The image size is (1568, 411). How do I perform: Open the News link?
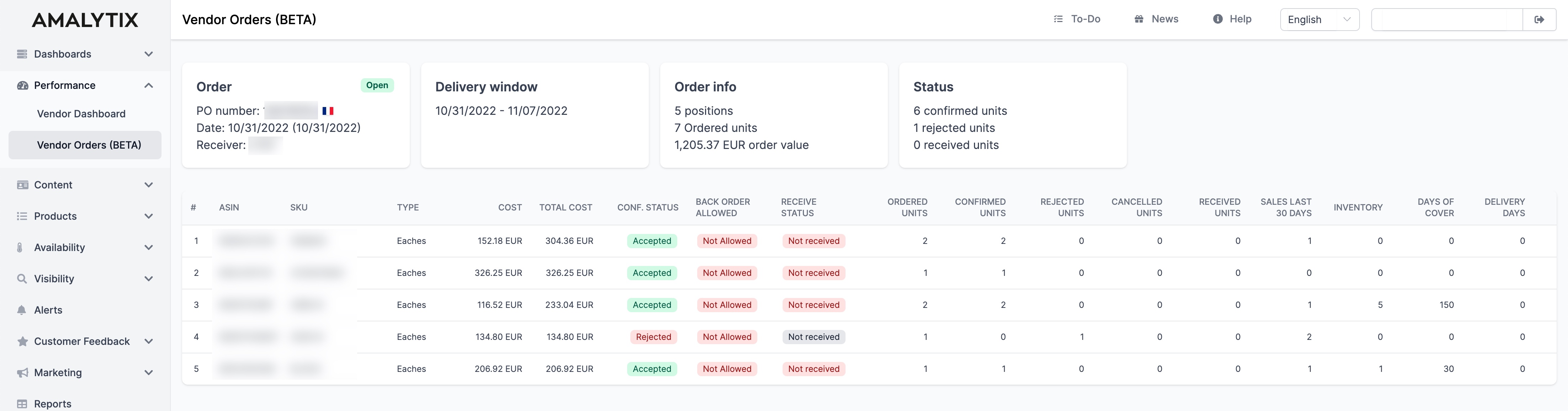[1156, 19]
